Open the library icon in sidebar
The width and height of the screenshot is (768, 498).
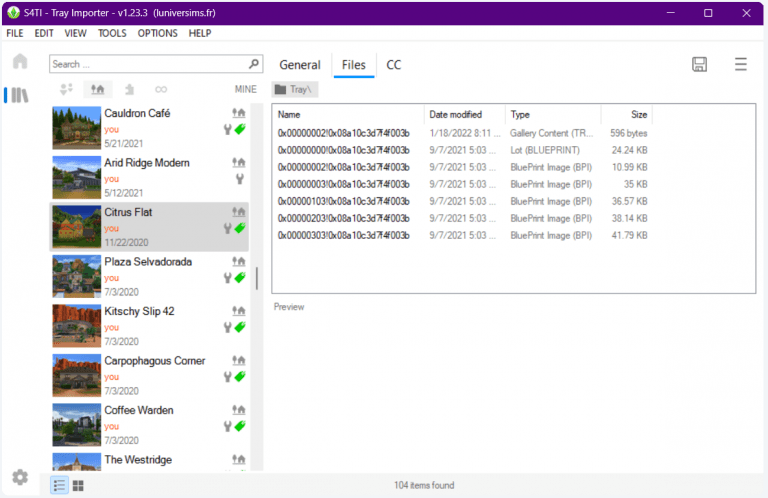click(x=20, y=95)
